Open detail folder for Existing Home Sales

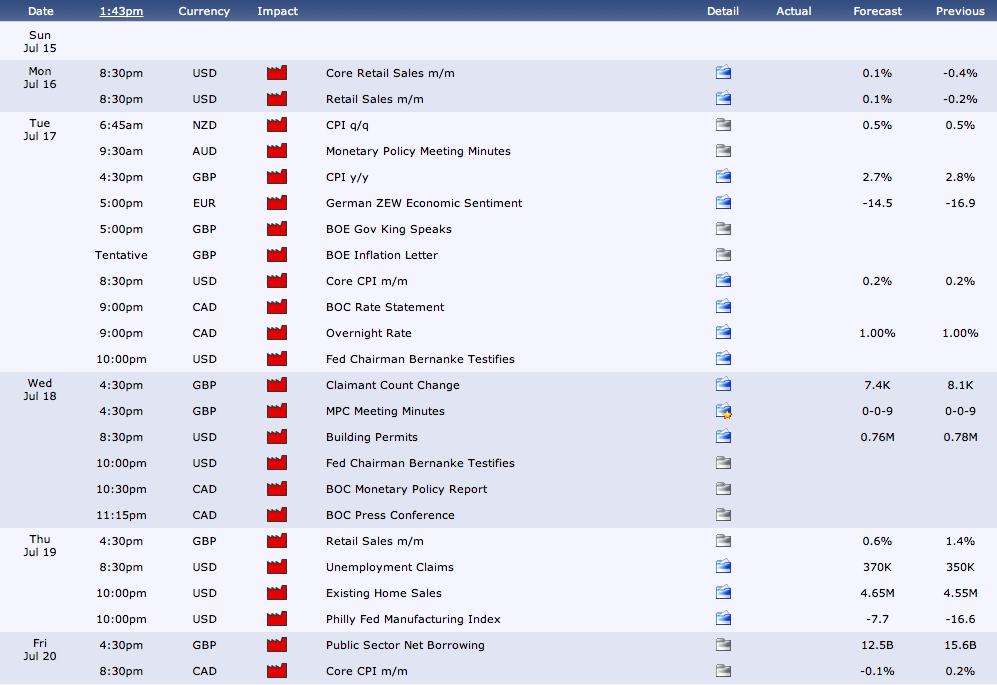723,593
